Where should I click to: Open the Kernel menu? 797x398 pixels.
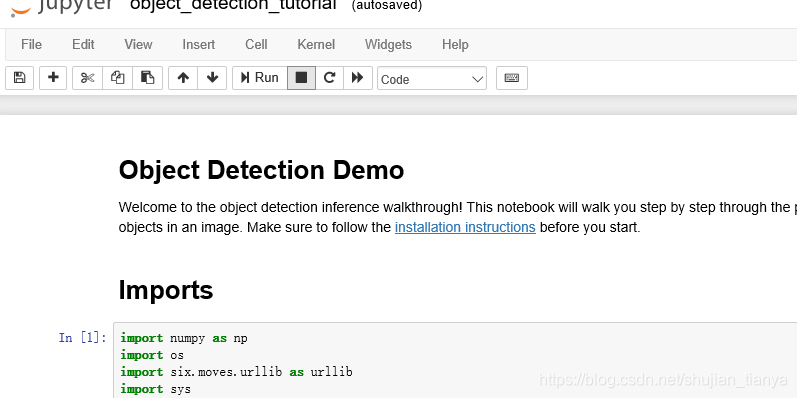[316, 45]
